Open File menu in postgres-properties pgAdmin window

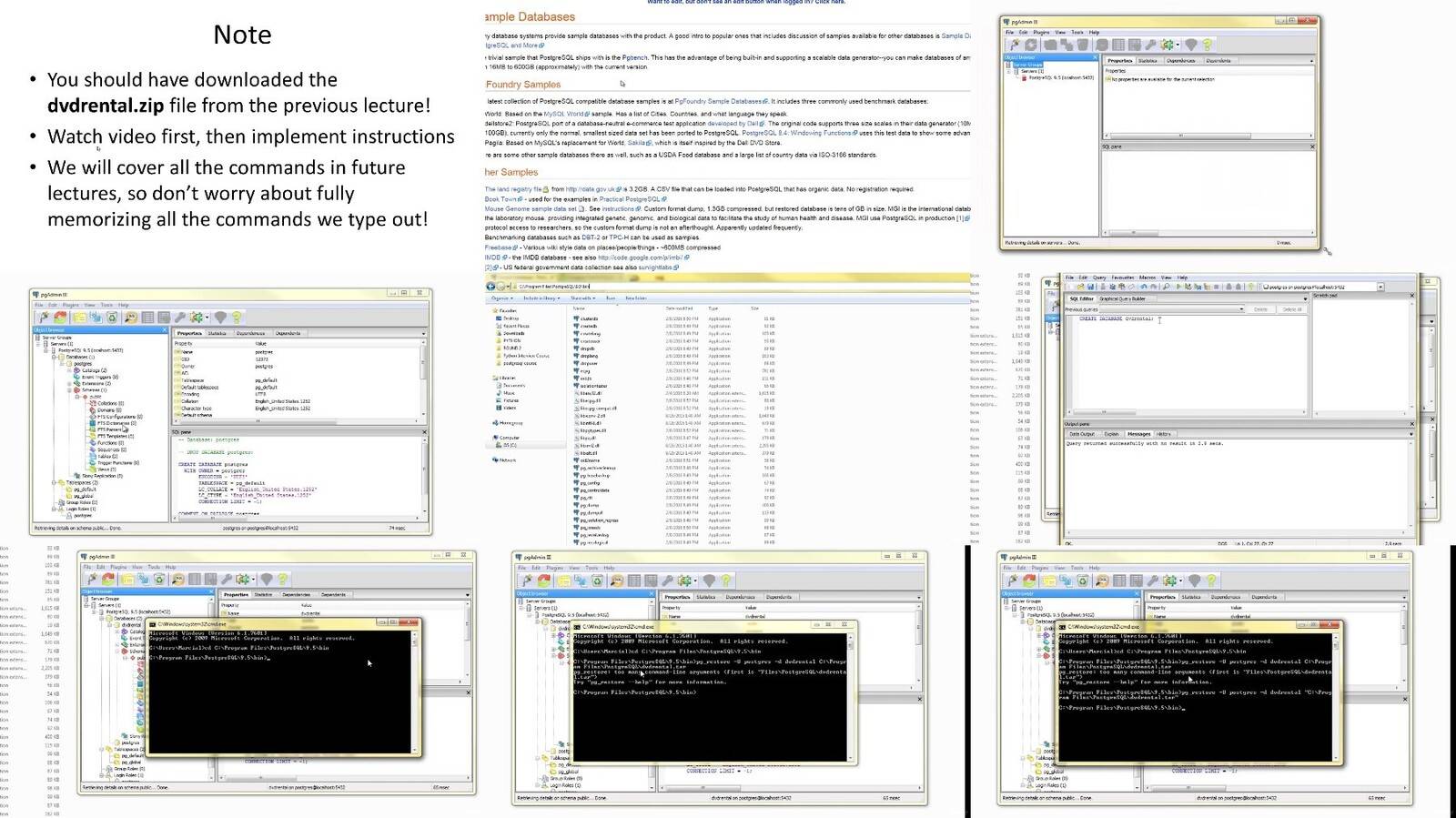pyautogui.click(x=39, y=305)
